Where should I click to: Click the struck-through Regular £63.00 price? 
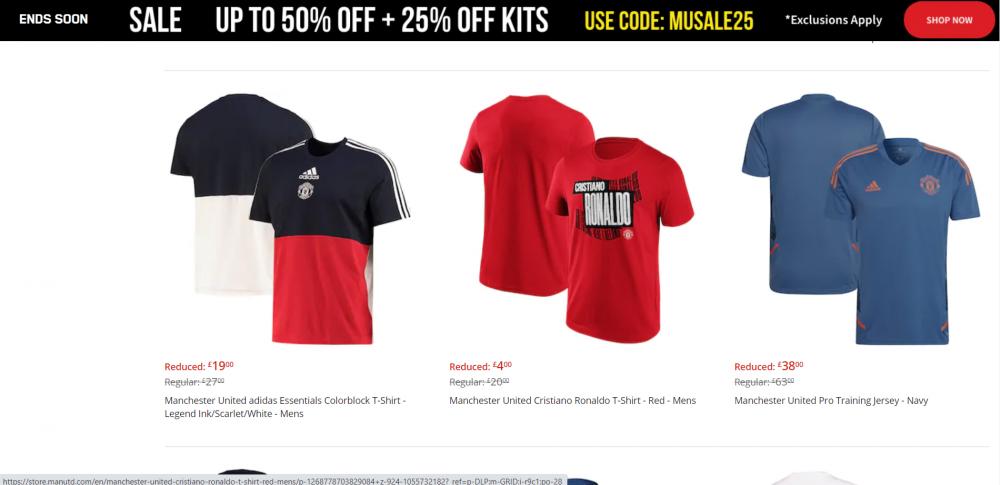(764, 382)
